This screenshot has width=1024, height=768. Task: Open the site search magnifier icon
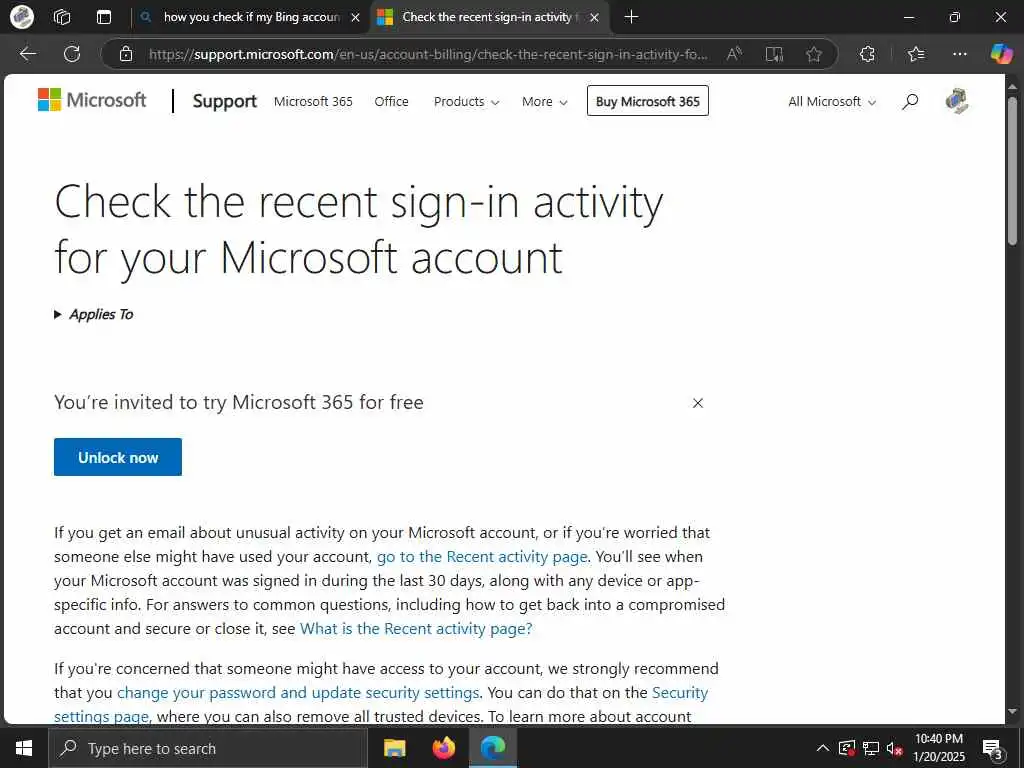[910, 101]
